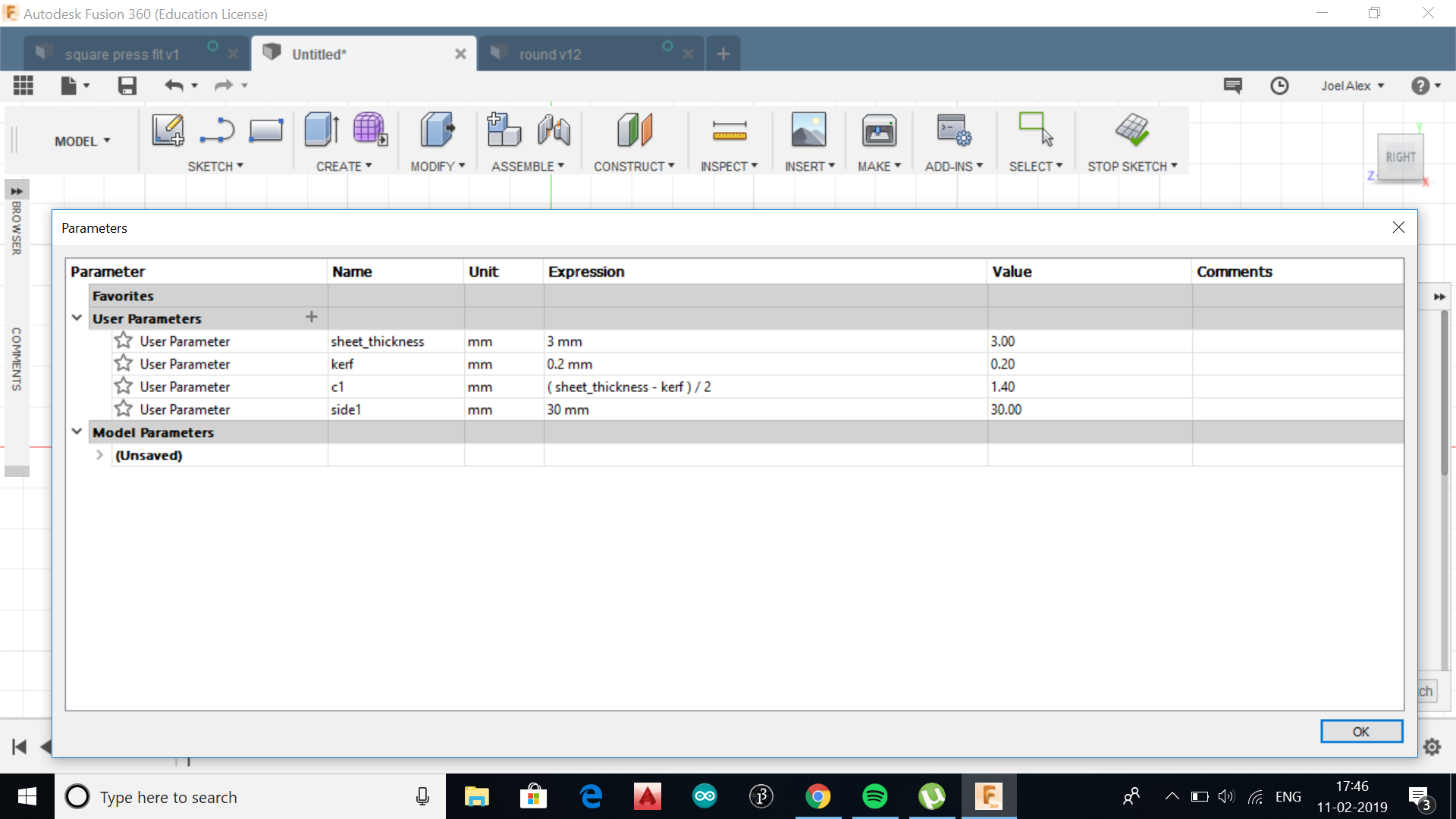Open the Joel Alex account menu
Screen dimensions: 1456x819
(1351, 86)
